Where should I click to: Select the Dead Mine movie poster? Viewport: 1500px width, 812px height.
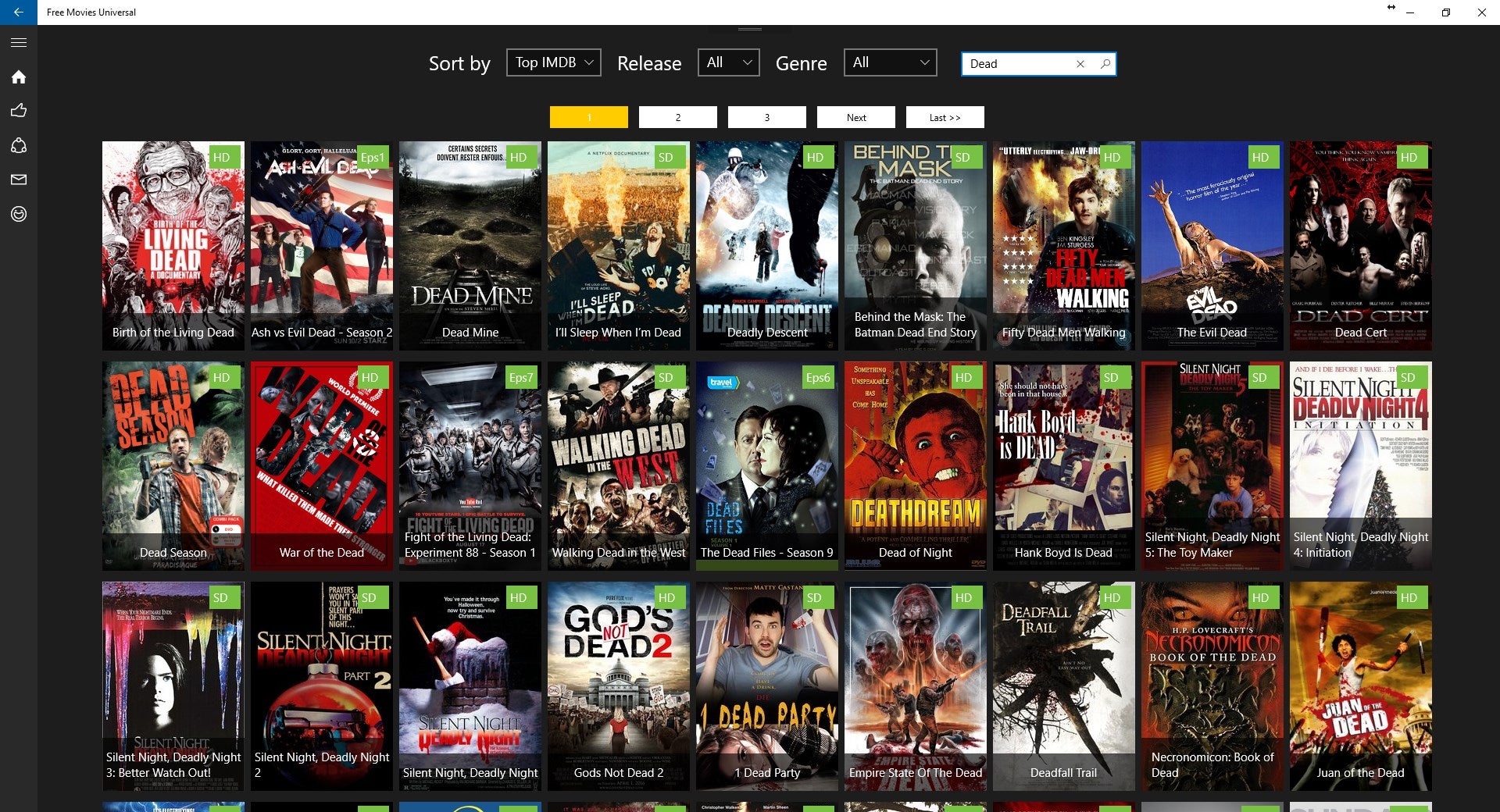(x=470, y=246)
